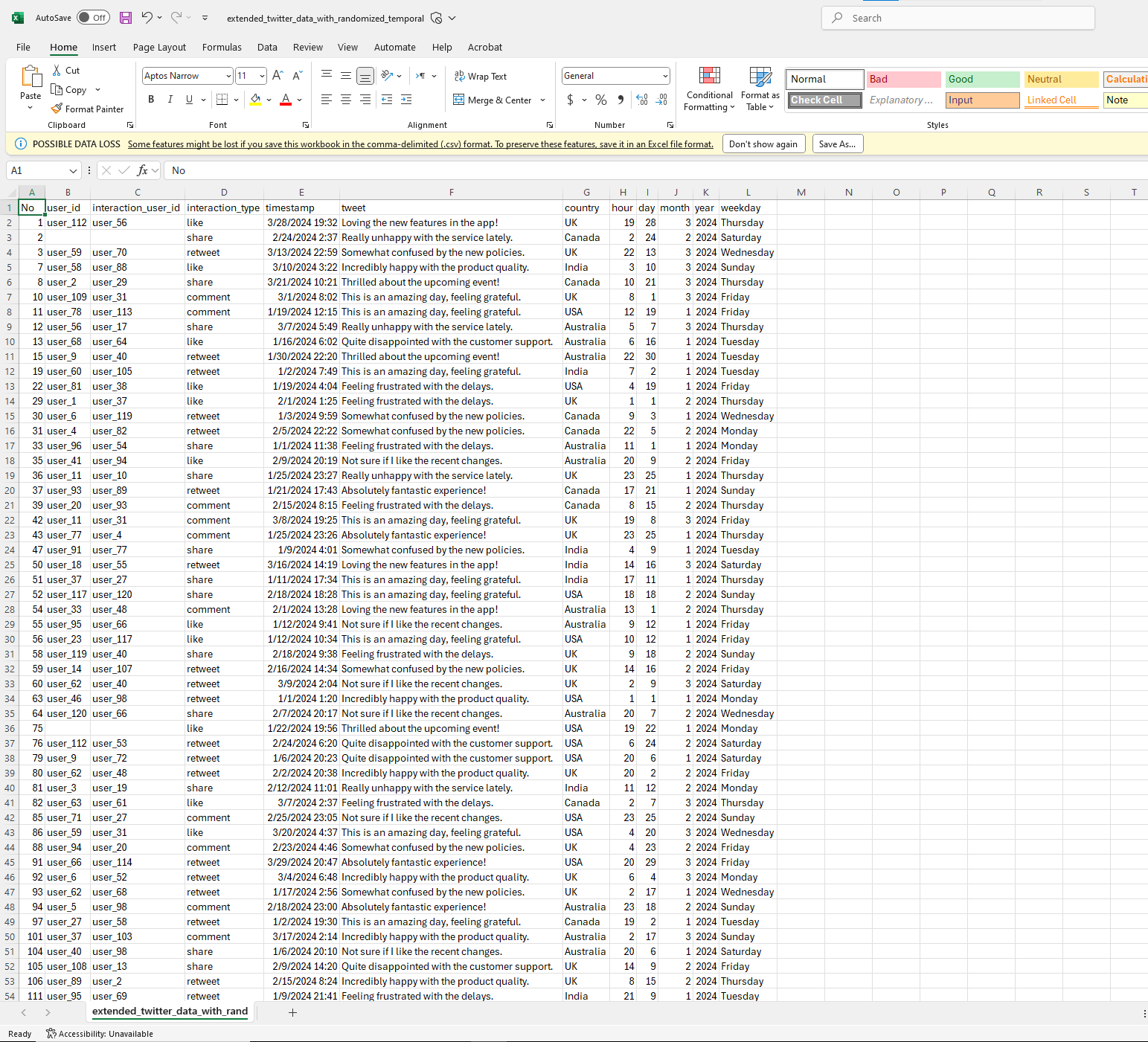This screenshot has width=1148, height=1042.
Task: Click the formula bar showing No
Action: coord(655,170)
